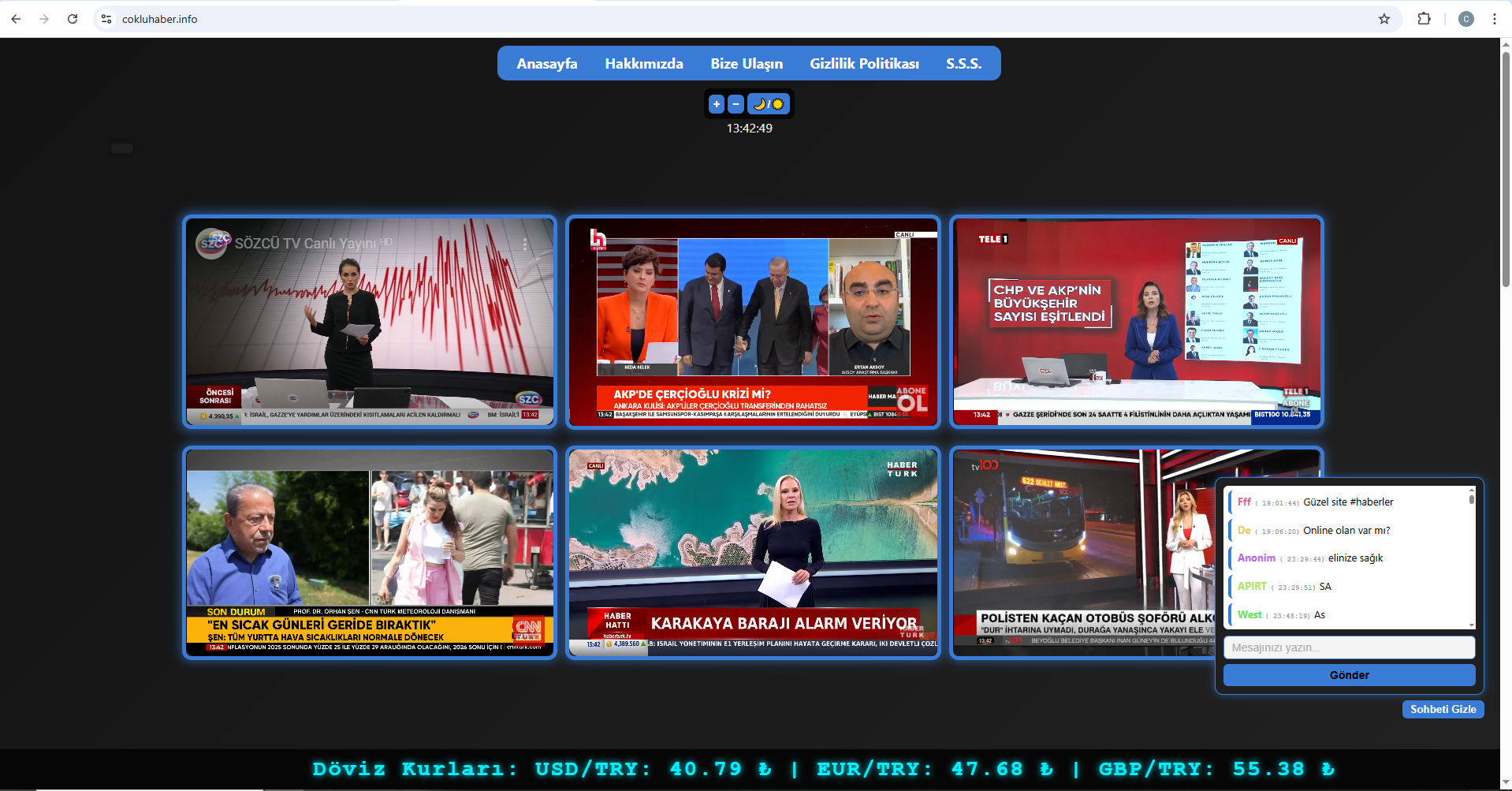This screenshot has width=1512, height=791.
Task: Open the Bize Ulaşın page
Action: pyautogui.click(x=747, y=64)
